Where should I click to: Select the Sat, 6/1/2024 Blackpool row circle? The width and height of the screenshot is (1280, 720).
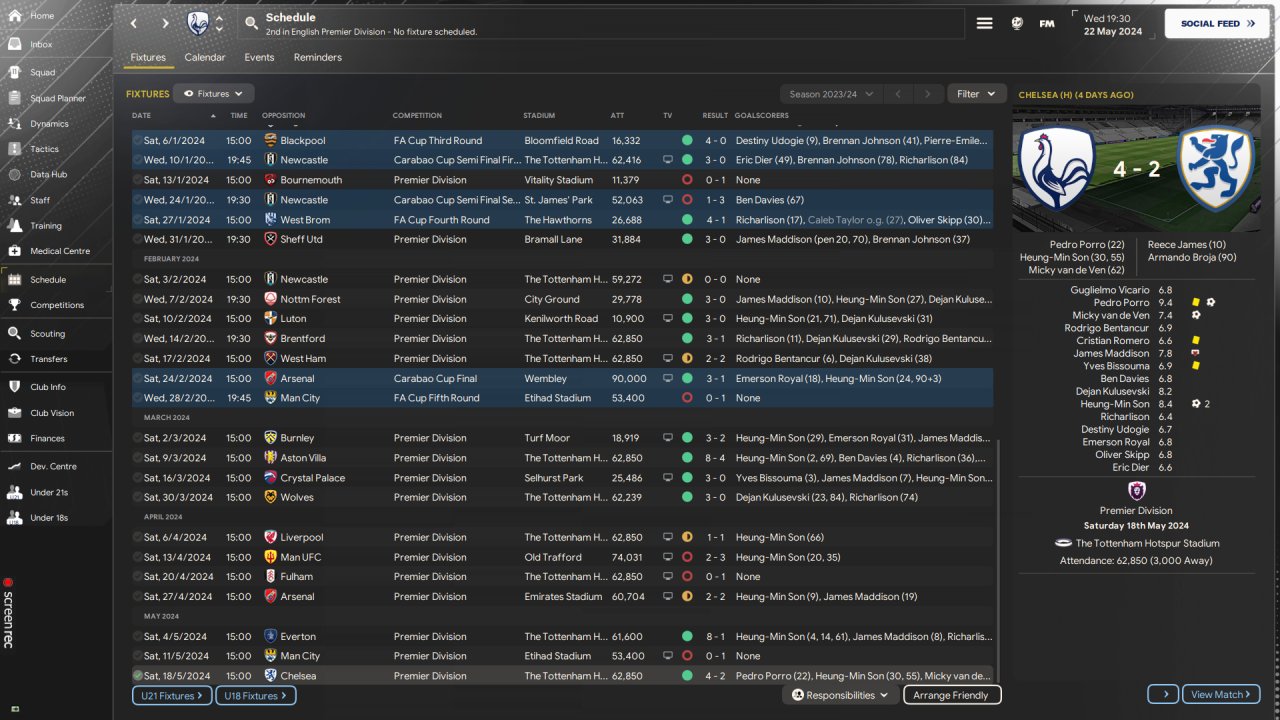[137, 141]
